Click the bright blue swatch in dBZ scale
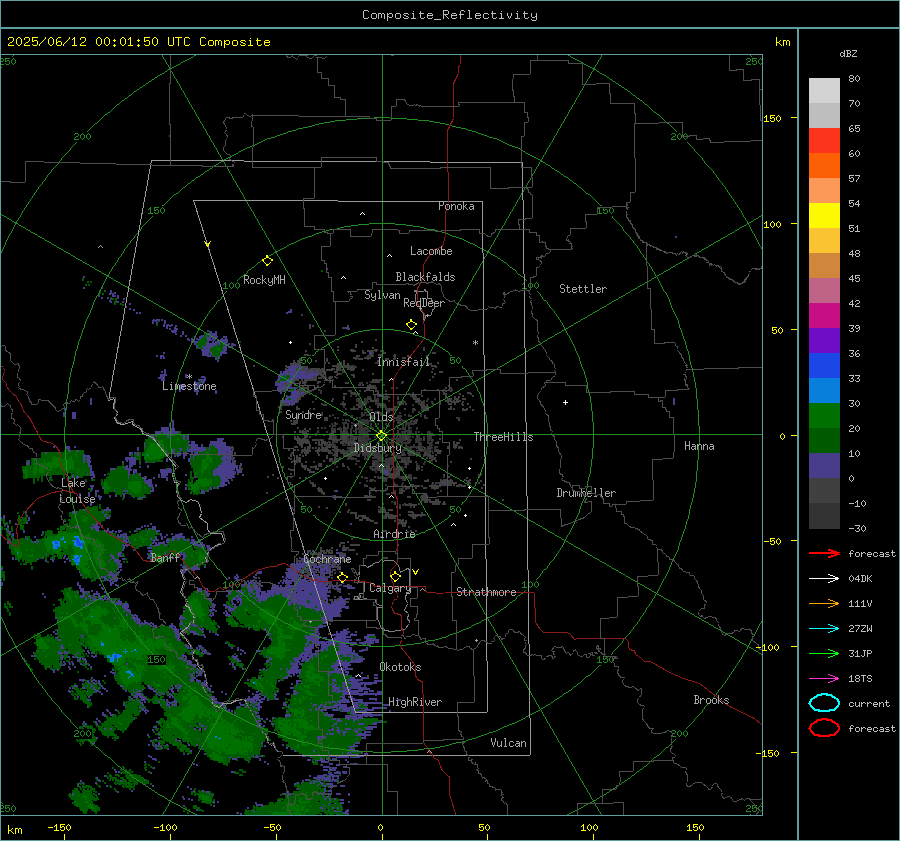Image resolution: width=900 pixels, height=841 pixels. click(x=824, y=366)
